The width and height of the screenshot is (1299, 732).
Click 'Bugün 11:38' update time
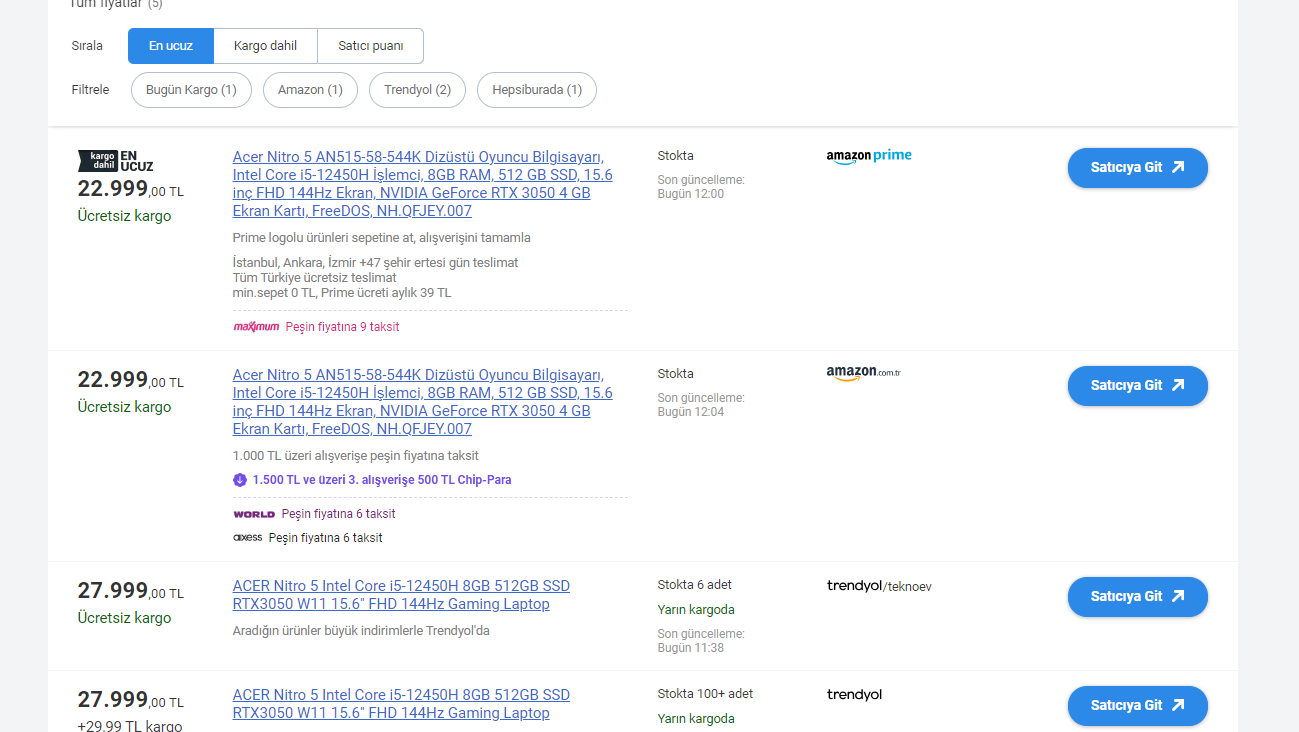691,648
